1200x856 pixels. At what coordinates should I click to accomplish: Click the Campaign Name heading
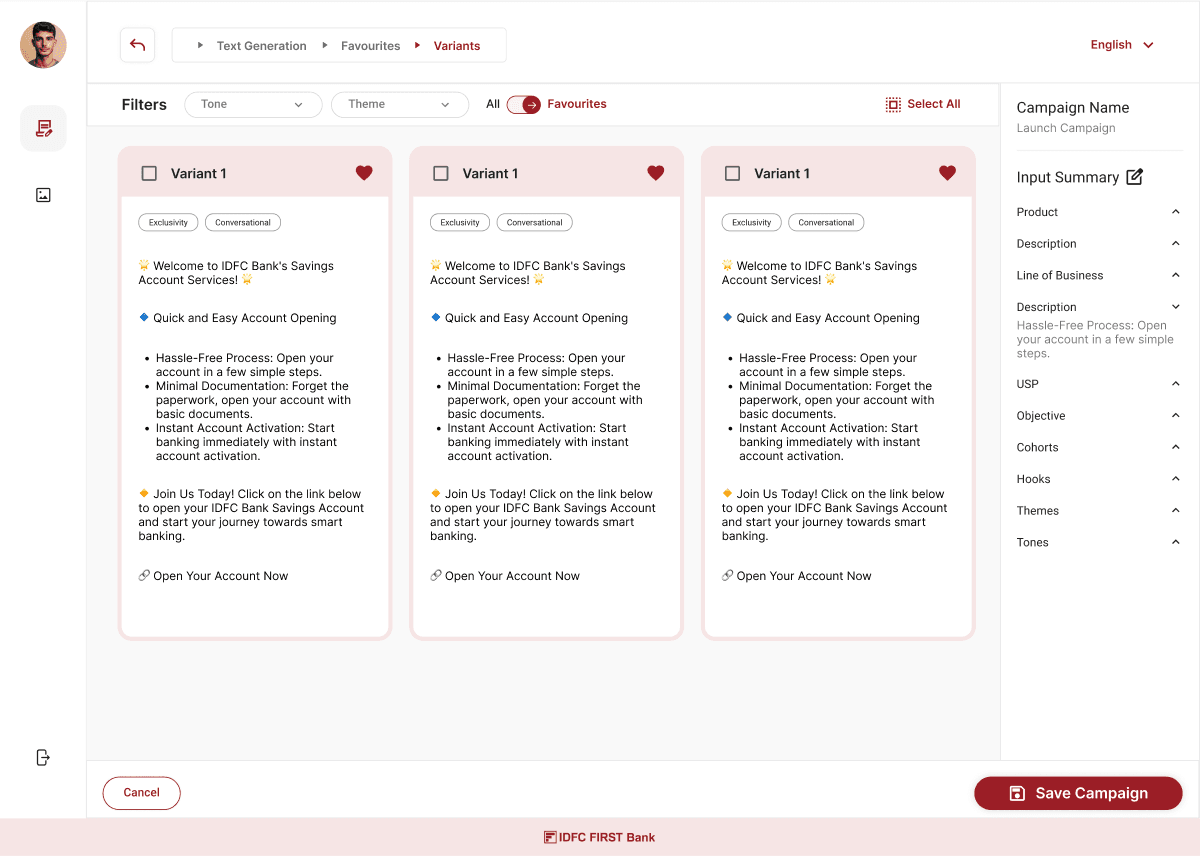point(1073,108)
